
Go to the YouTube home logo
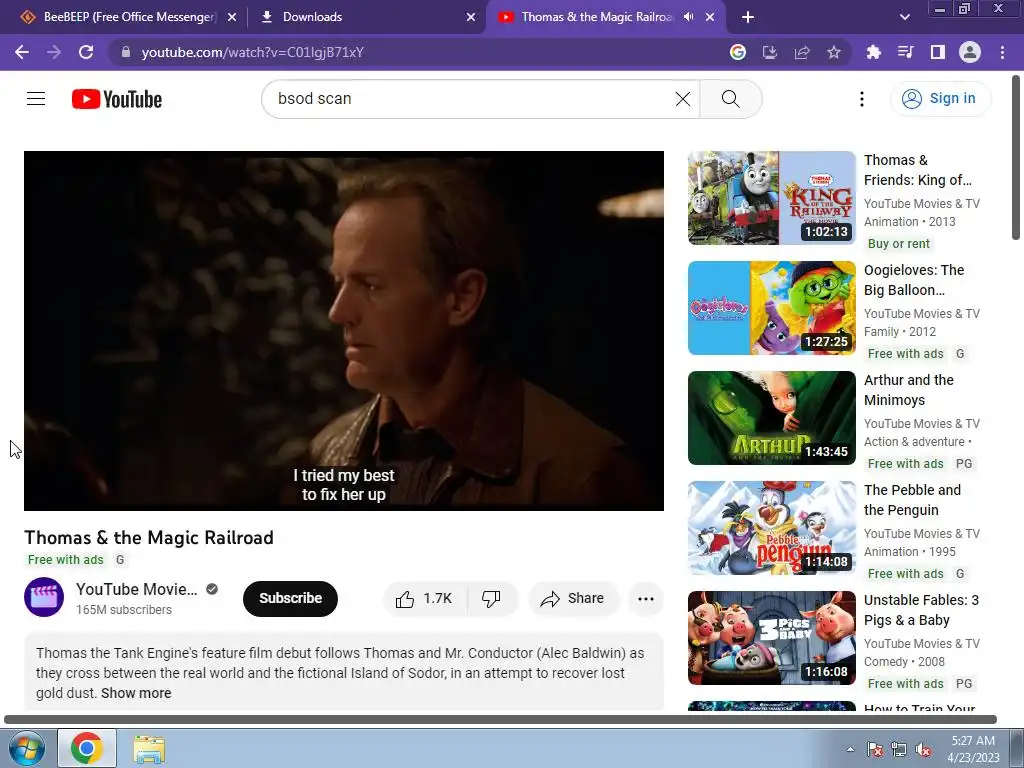click(117, 99)
